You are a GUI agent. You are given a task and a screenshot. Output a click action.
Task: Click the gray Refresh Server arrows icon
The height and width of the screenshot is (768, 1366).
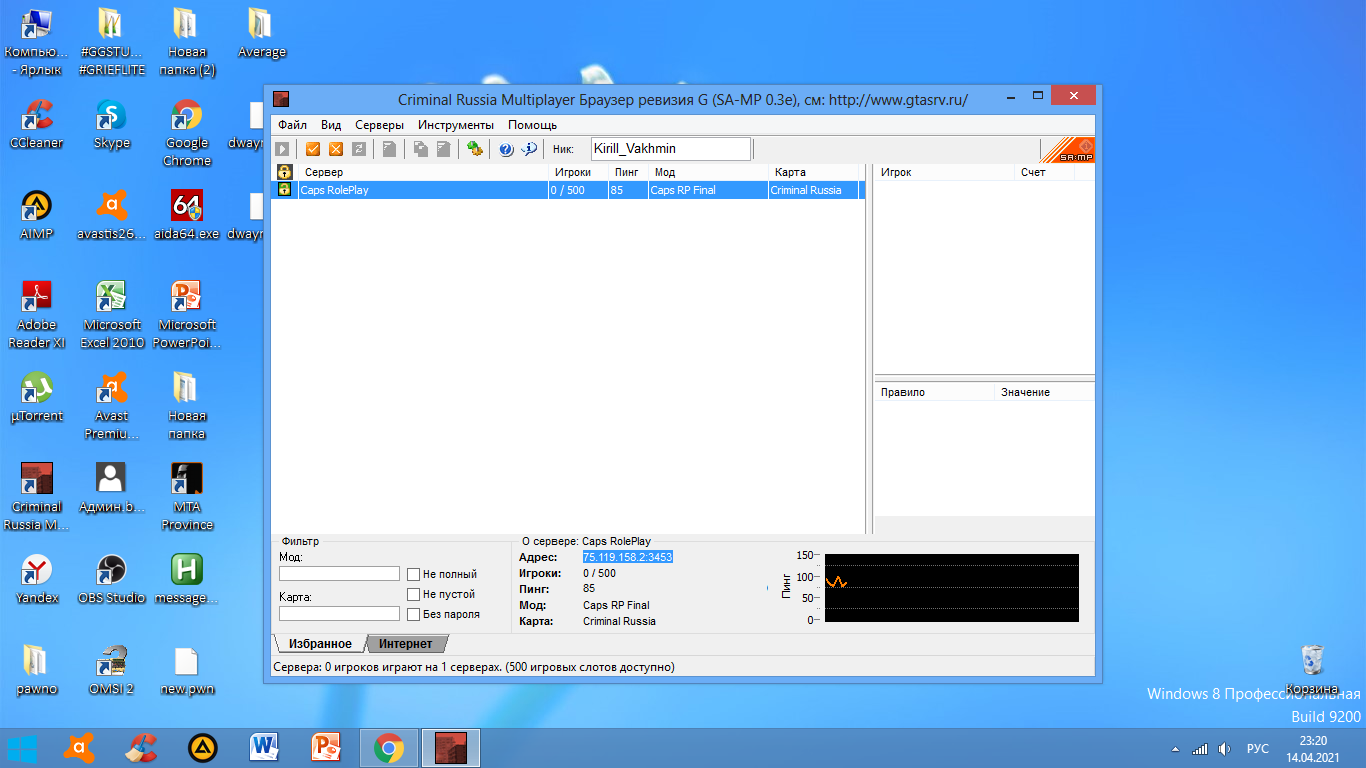coord(359,149)
